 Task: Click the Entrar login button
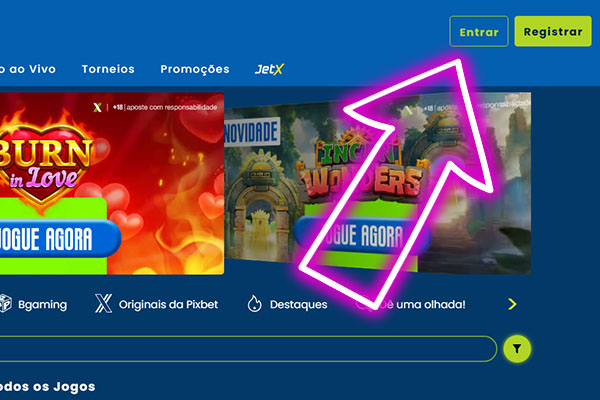pos(479,31)
